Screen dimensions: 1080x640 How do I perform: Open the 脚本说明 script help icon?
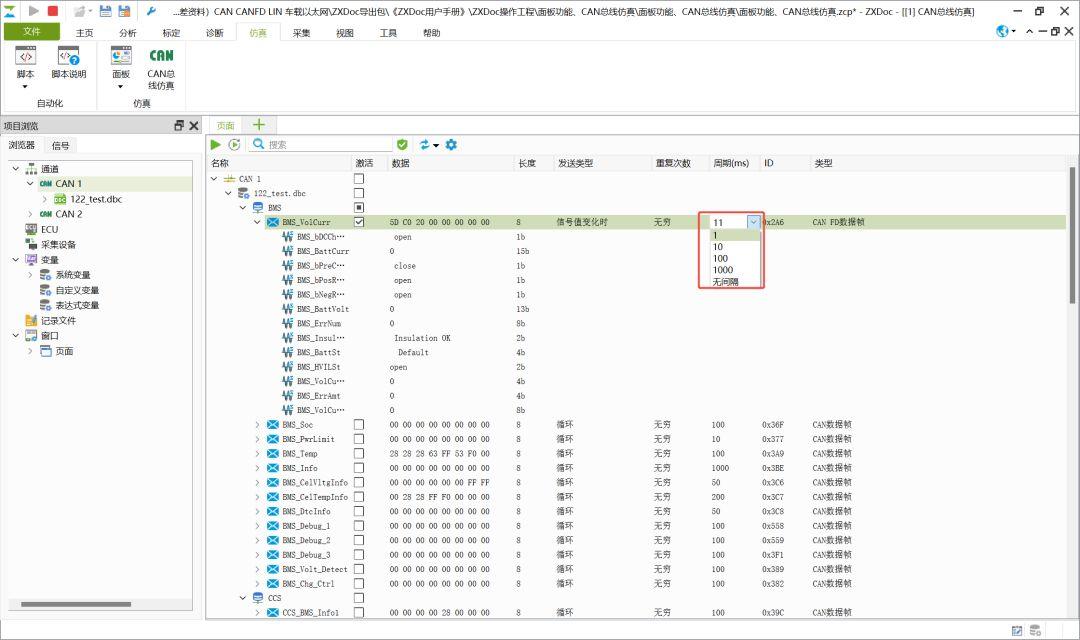[68, 62]
